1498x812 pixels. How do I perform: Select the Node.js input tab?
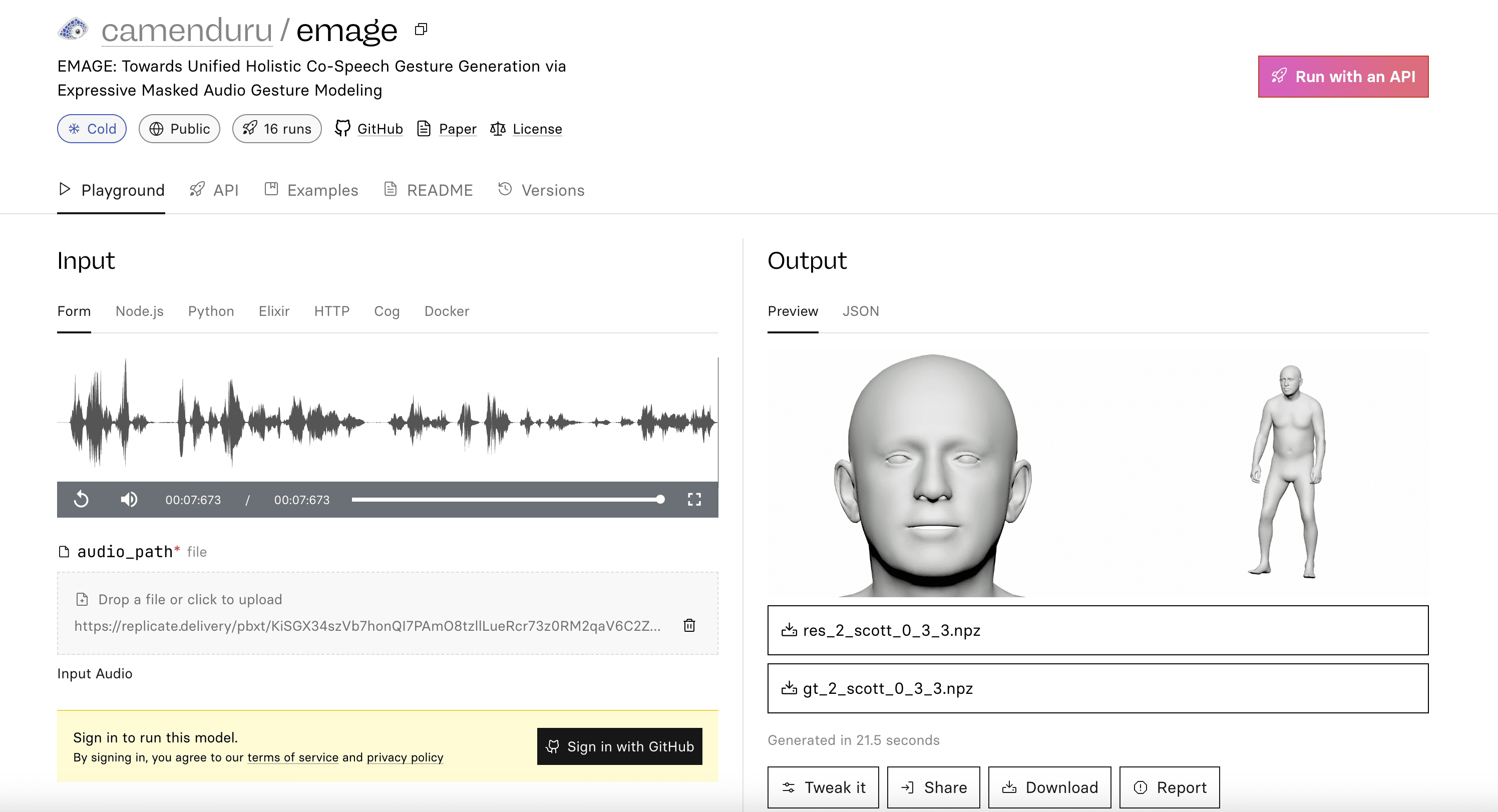pyautogui.click(x=140, y=311)
